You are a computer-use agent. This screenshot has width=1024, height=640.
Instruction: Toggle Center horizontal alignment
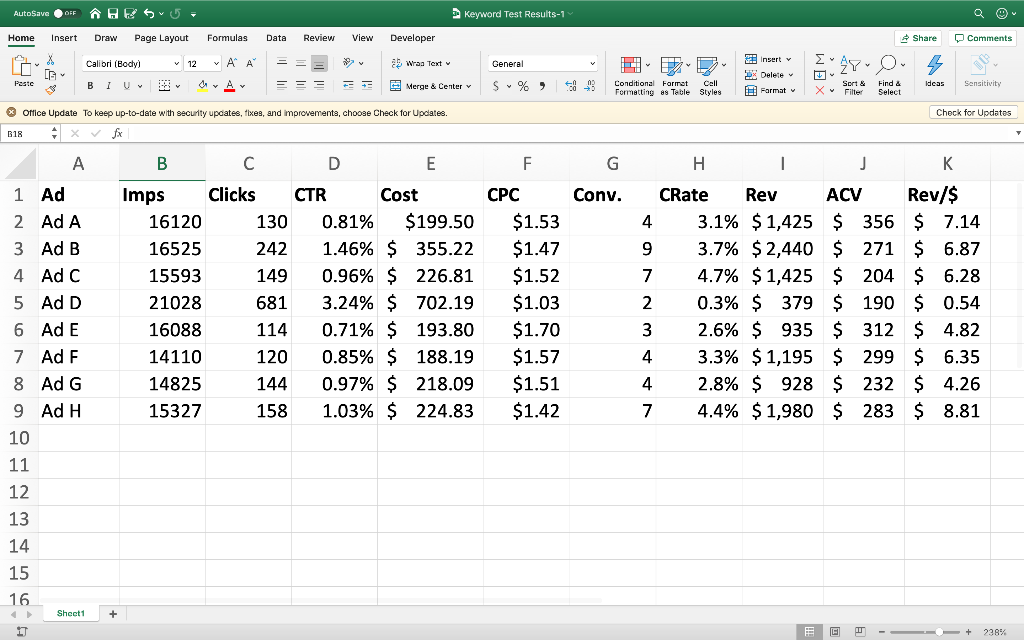(300, 86)
